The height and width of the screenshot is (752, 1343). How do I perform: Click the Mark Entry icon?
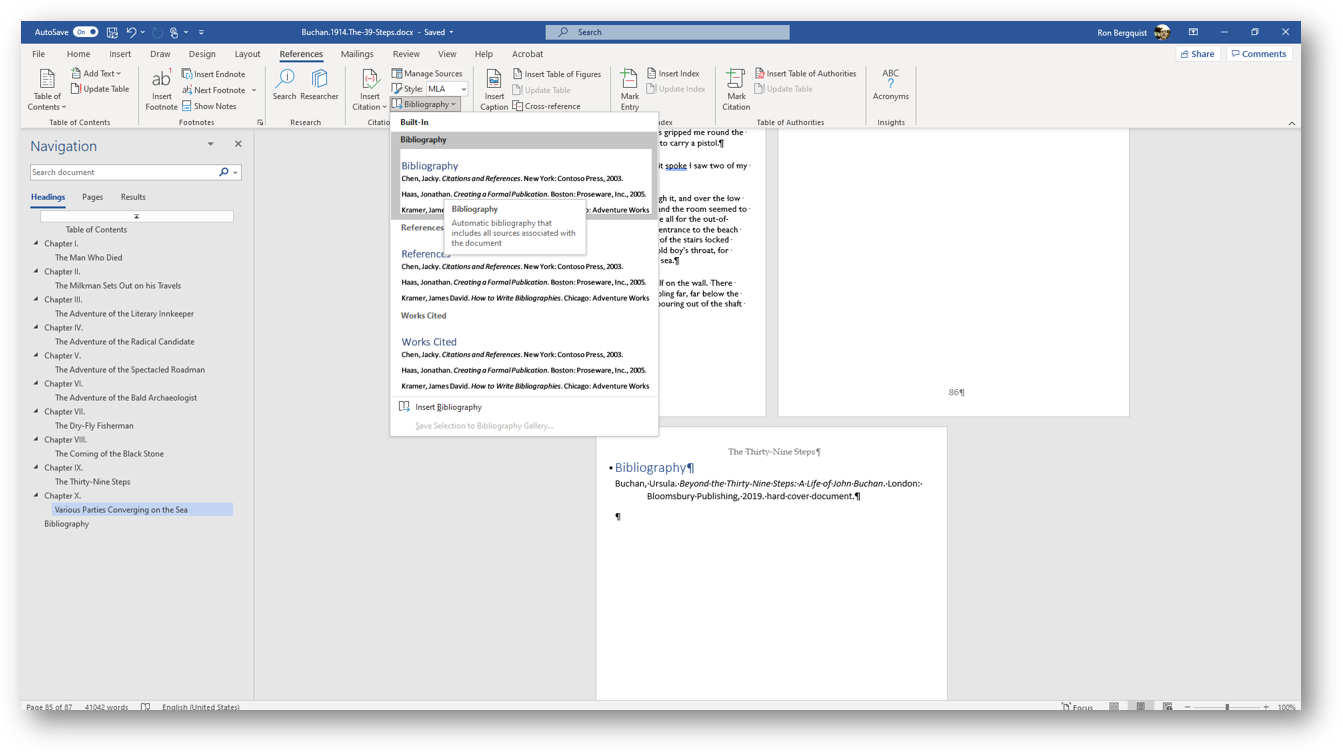[x=629, y=81]
